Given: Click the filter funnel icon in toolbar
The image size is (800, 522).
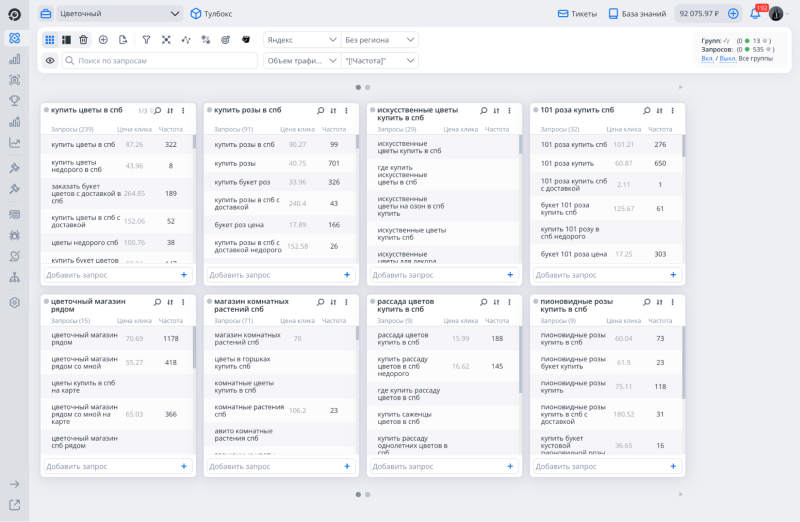Looking at the screenshot, I should point(146,40).
